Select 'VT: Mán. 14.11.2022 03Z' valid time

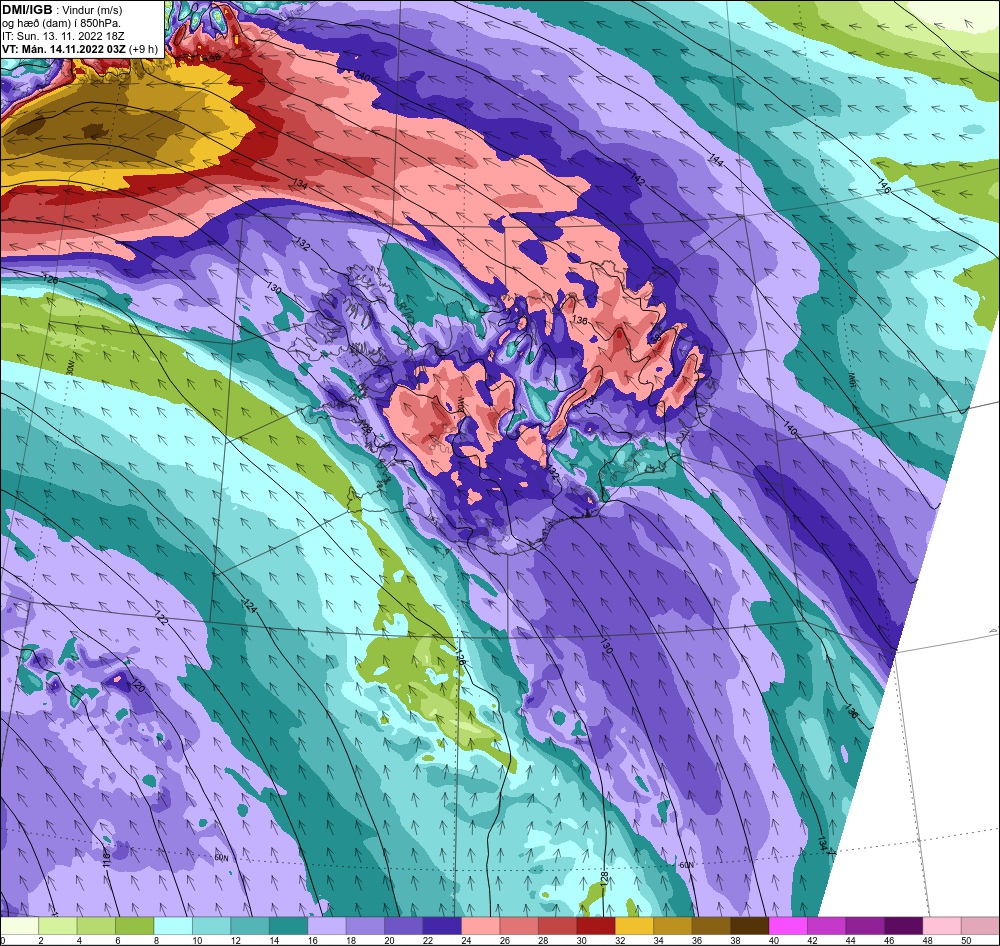click(x=64, y=49)
